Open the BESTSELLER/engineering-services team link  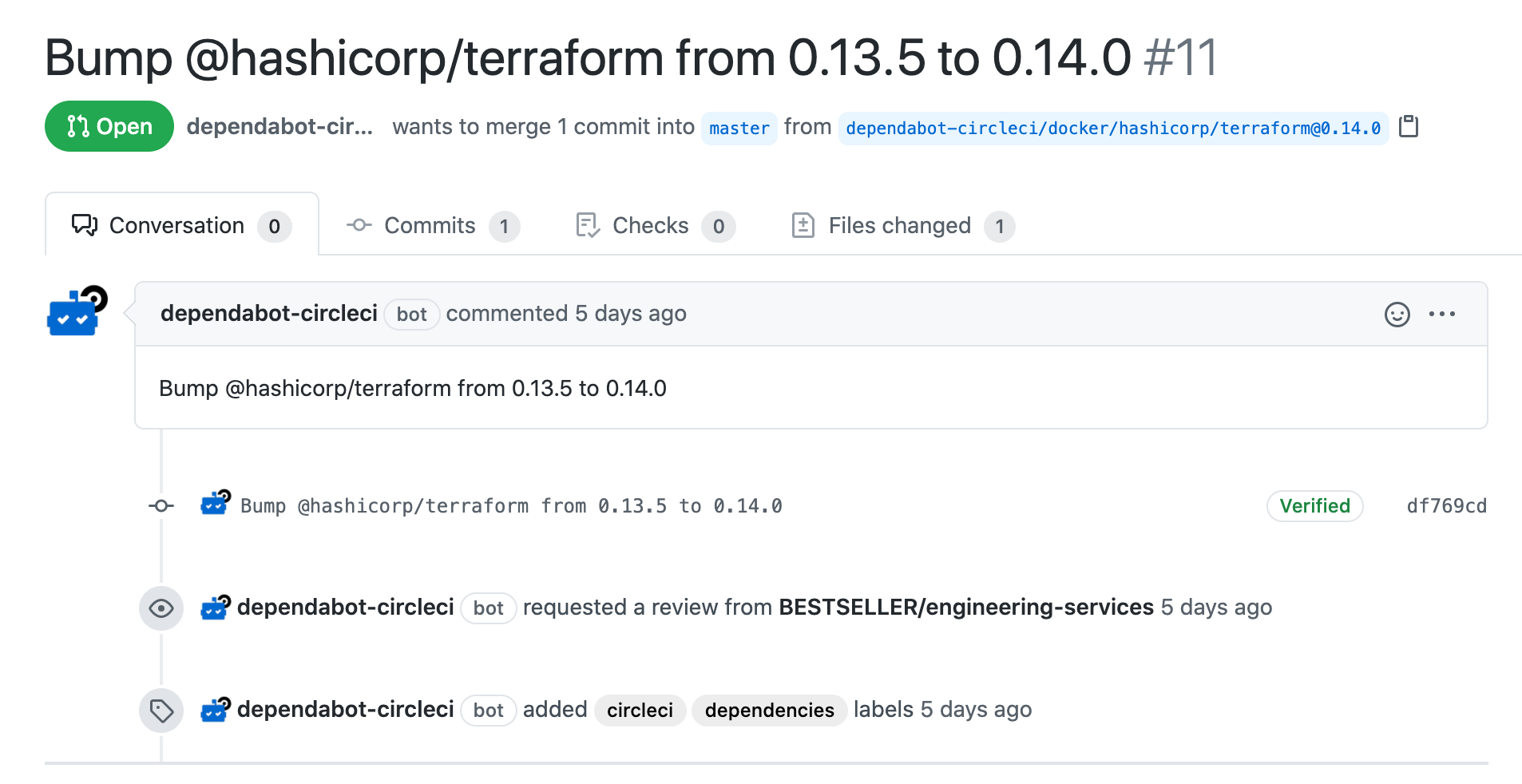(966, 607)
